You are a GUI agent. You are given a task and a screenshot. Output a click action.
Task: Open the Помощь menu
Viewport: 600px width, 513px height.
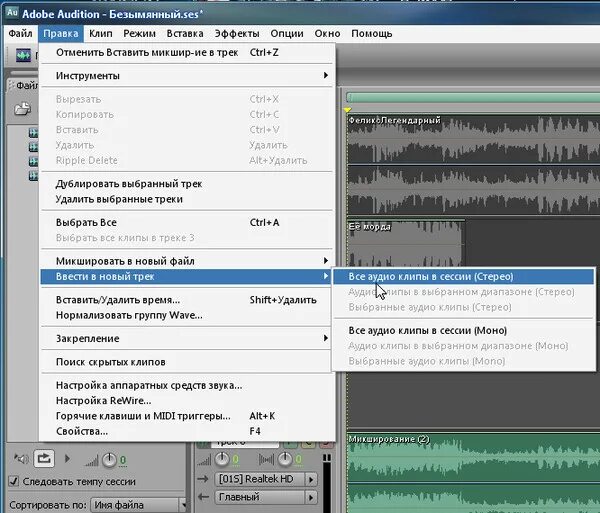click(x=372, y=34)
